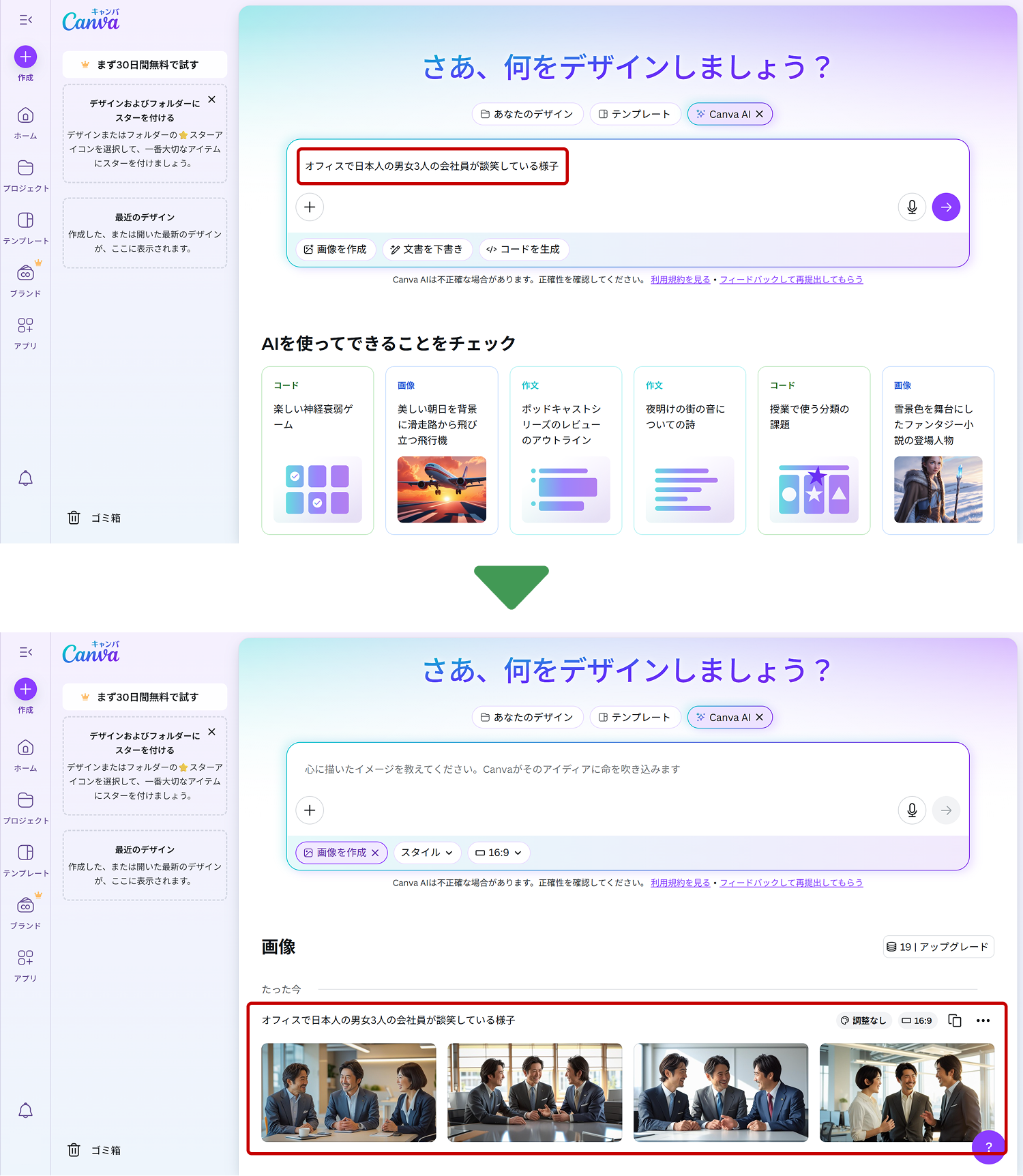
Task: Open the purple question mark help button
Action: (988, 1147)
